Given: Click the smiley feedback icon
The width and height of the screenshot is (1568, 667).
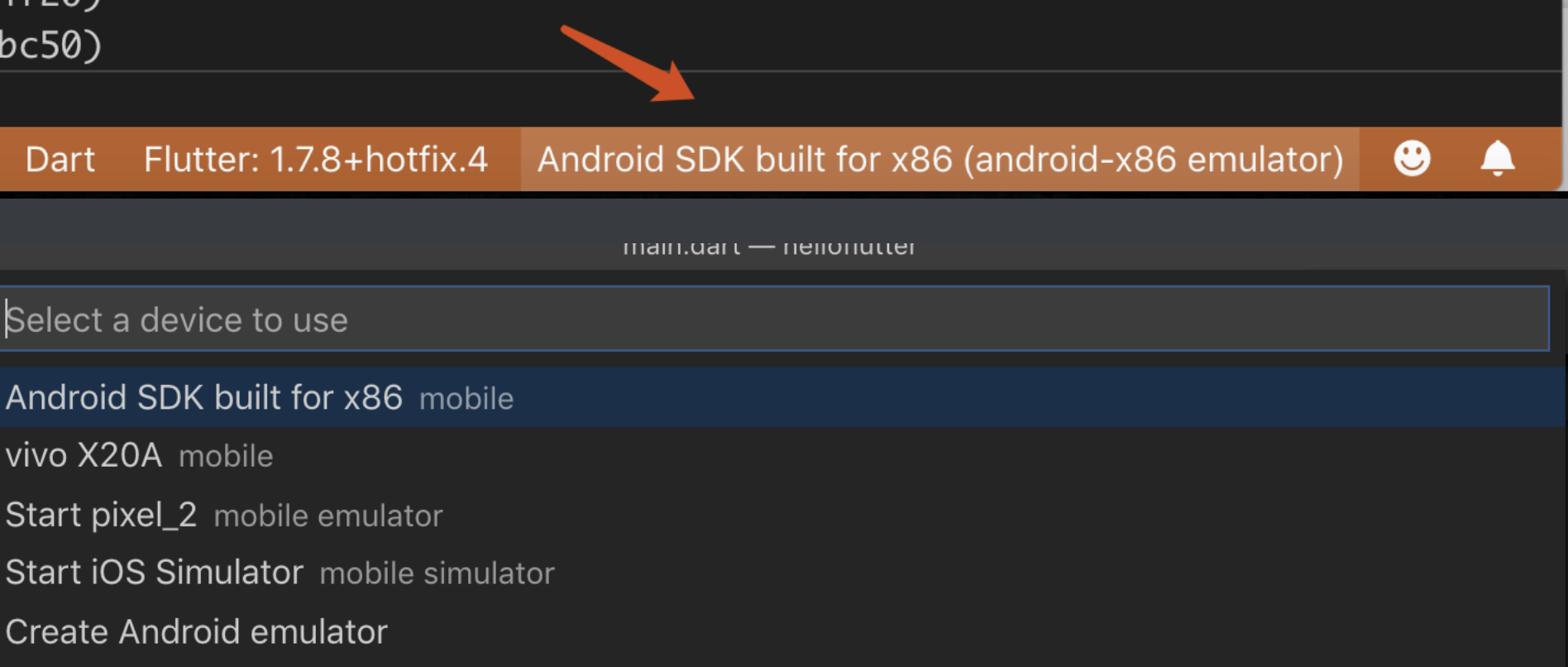Looking at the screenshot, I should tap(1412, 158).
